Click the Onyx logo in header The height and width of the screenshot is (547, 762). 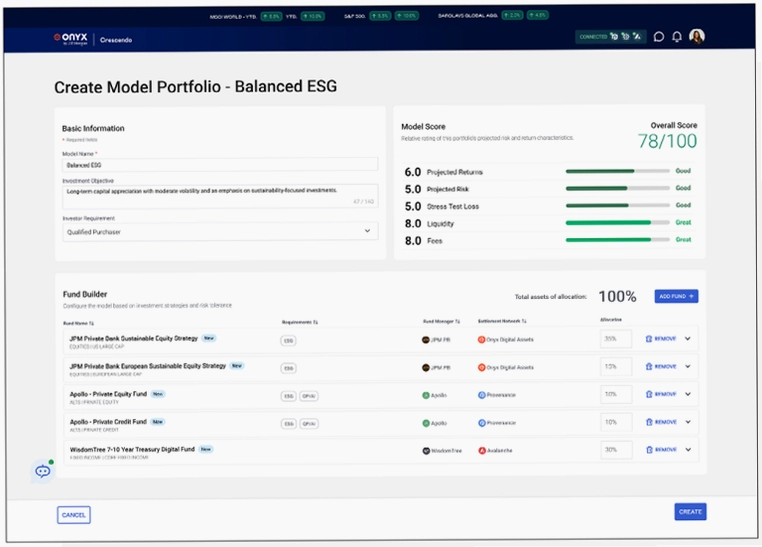(x=71, y=39)
